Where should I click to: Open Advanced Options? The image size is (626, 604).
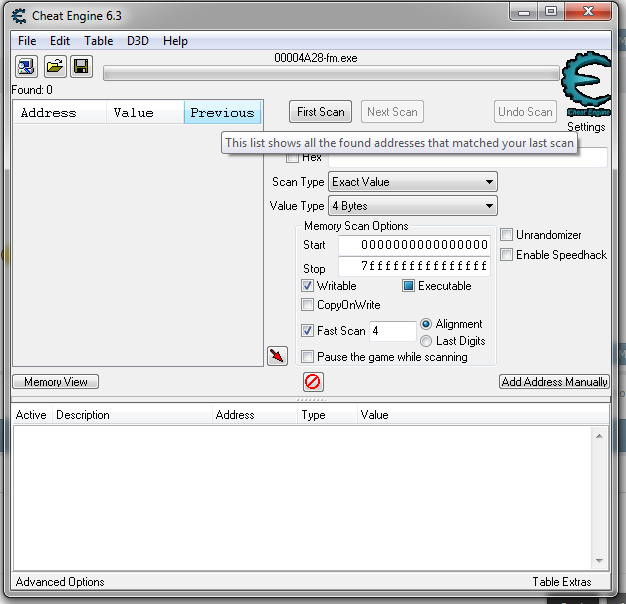pos(60,582)
